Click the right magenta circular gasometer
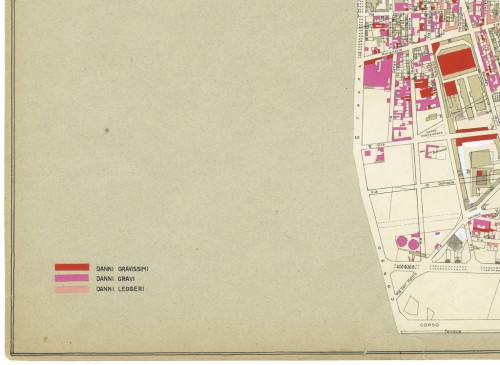 413,244
